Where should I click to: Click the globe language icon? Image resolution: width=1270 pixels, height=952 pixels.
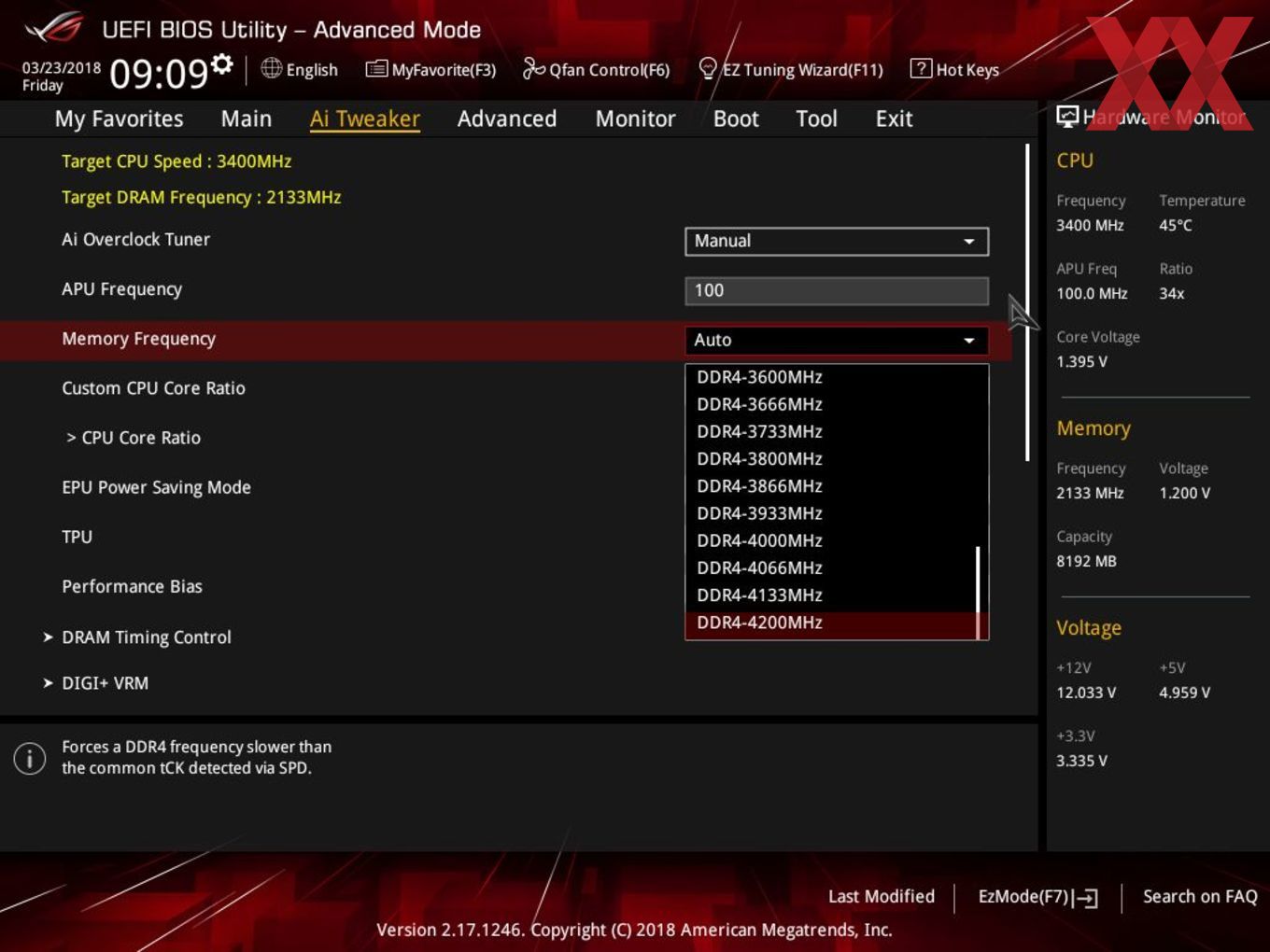click(x=271, y=68)
